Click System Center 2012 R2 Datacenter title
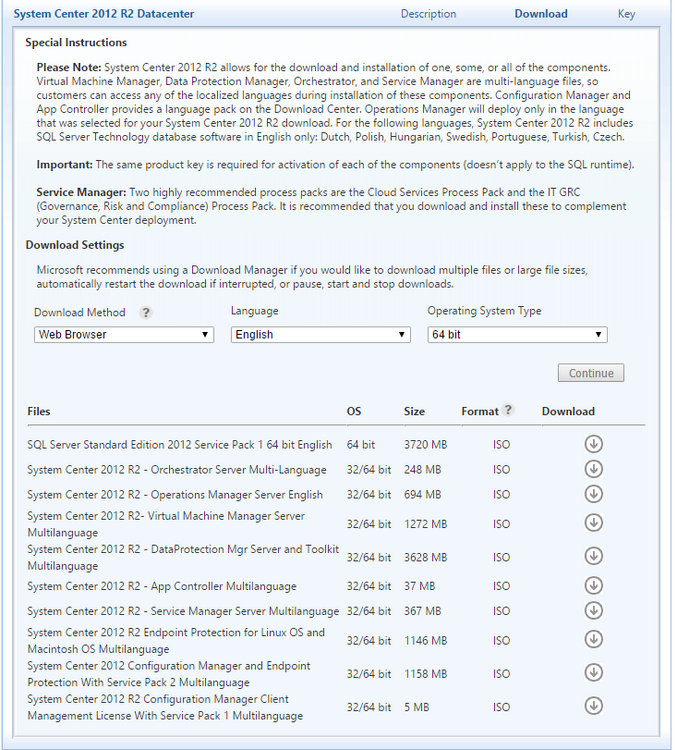677x750 pixels. tap(104, 14)
